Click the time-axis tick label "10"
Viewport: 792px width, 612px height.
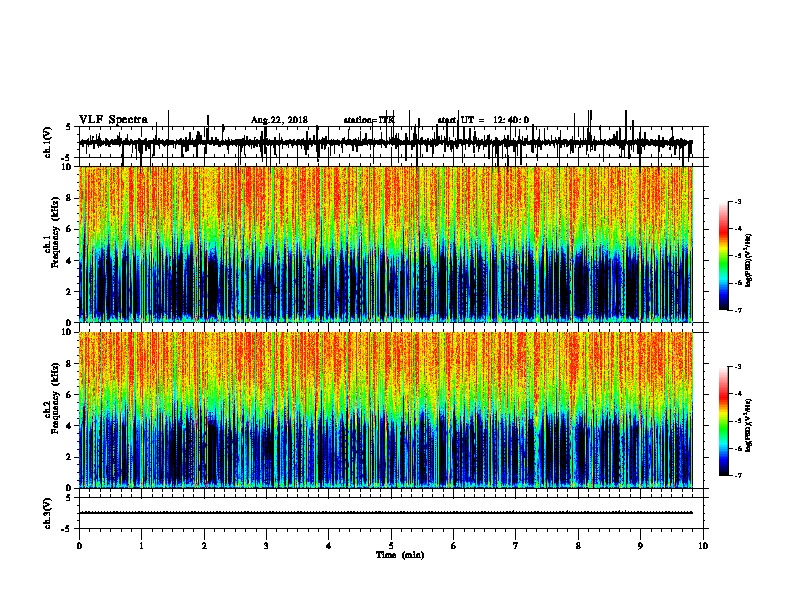click(x=703, y=546)
